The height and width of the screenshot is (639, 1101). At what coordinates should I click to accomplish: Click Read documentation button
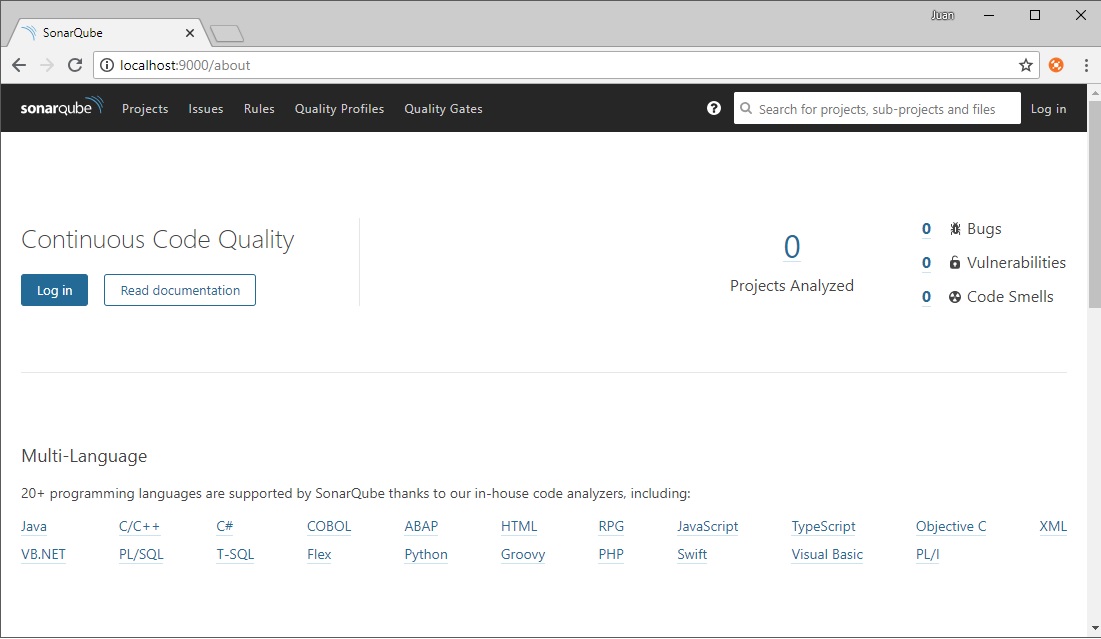pyautogui.click(x=180, y=290)
